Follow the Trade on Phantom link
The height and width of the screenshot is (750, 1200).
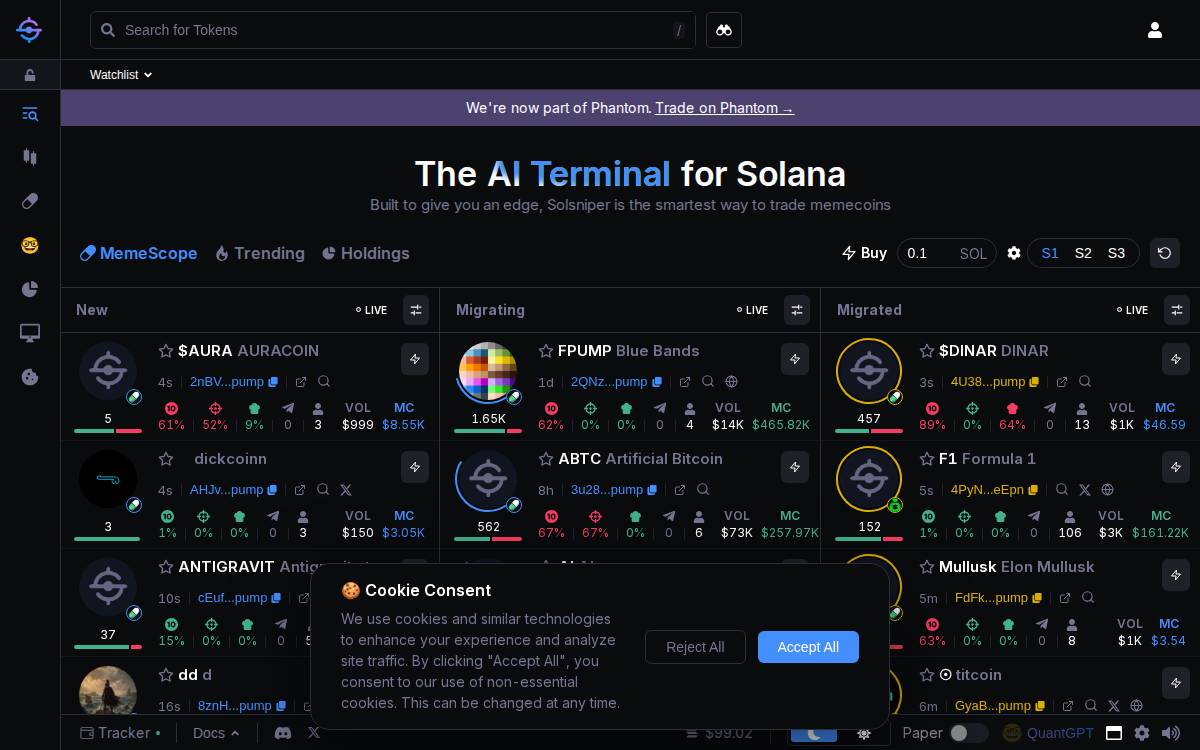pyautogui.click(x=724, y=108)
